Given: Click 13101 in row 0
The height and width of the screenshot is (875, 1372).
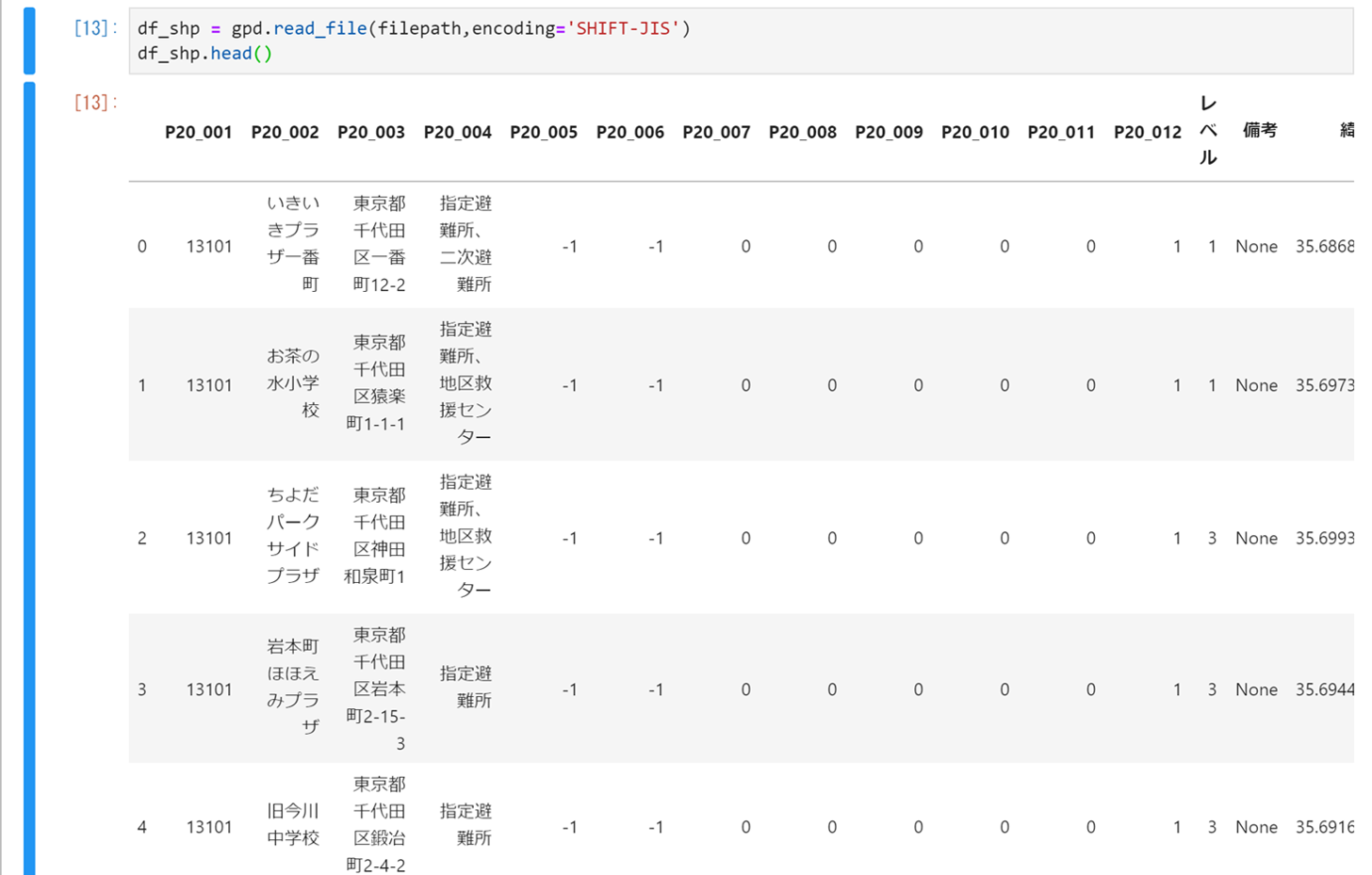Looking at the screenshot, I should 209,247.
